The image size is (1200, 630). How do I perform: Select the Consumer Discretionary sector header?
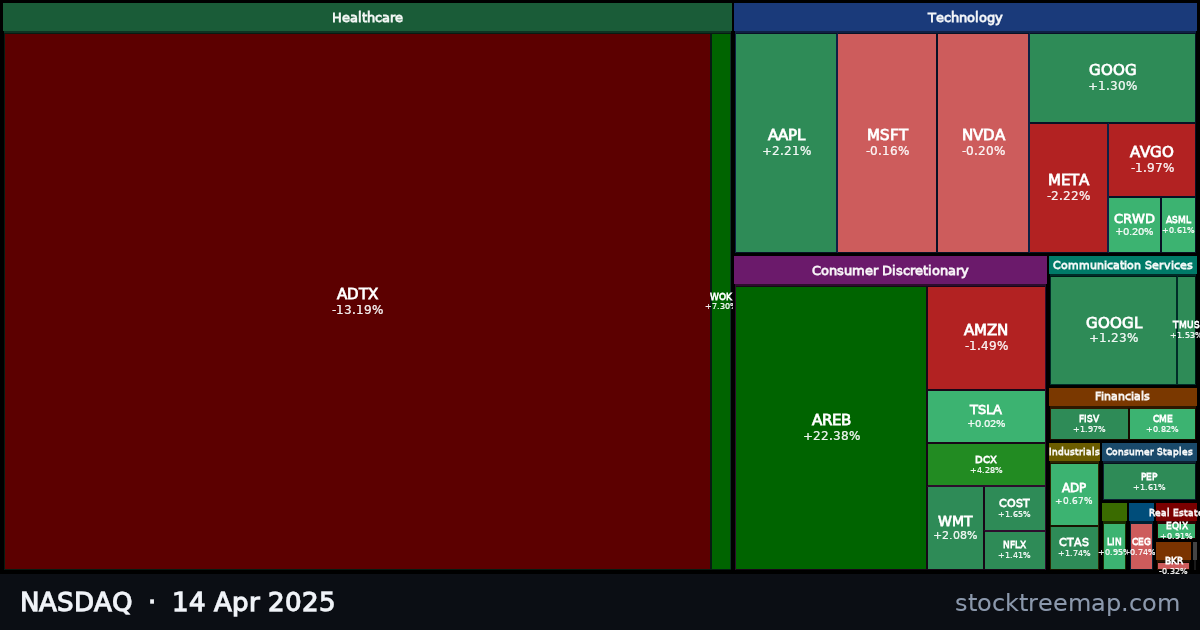coord(890,270)
